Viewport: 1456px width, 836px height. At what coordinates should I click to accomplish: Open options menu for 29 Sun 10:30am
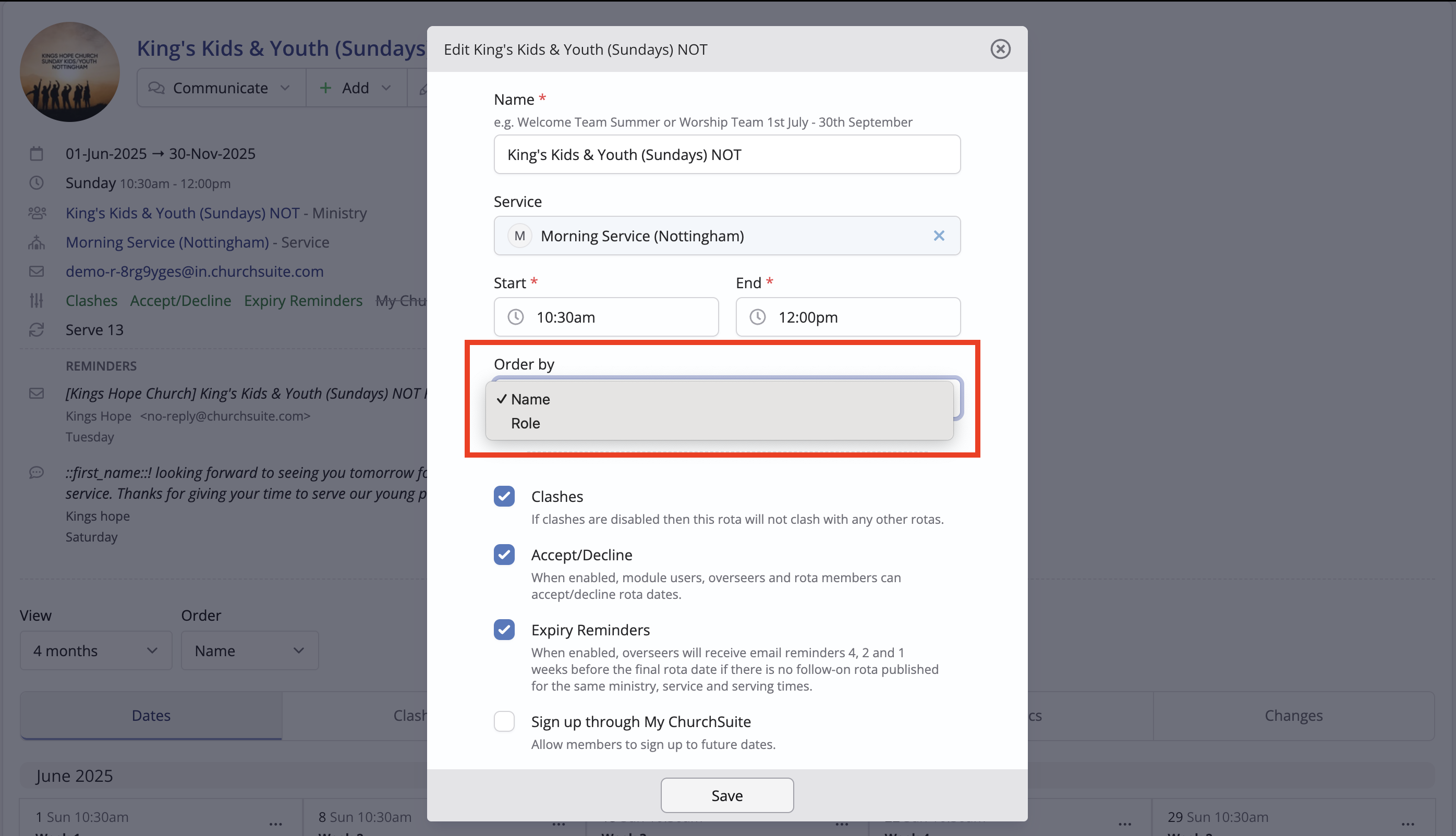click(x=1408, y=823)
